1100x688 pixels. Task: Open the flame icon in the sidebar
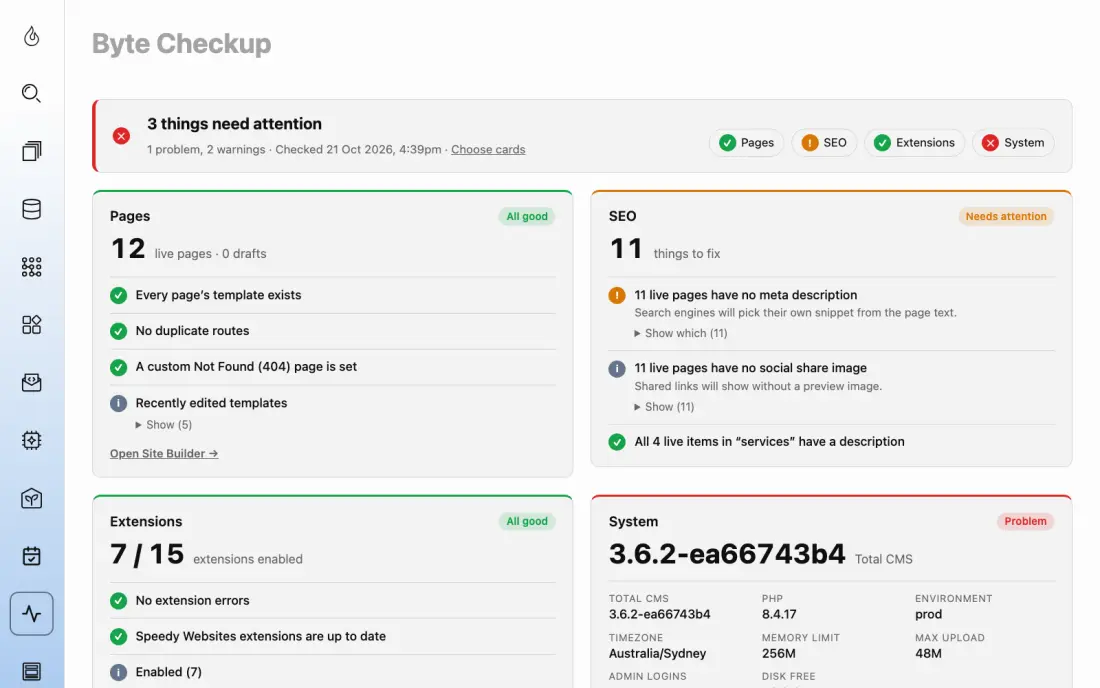[32, 36]
